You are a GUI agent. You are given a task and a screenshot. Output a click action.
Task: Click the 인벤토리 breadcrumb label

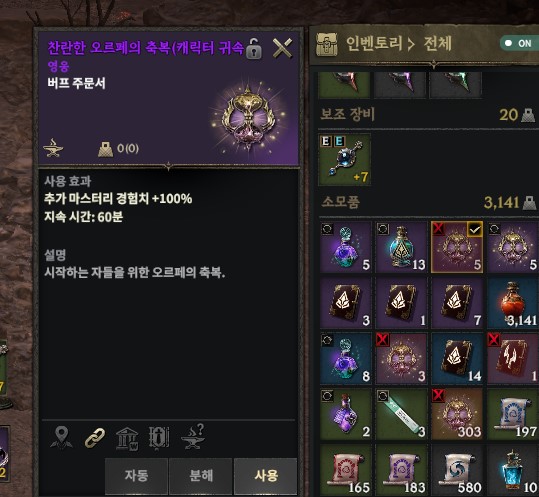coord(374,44)
